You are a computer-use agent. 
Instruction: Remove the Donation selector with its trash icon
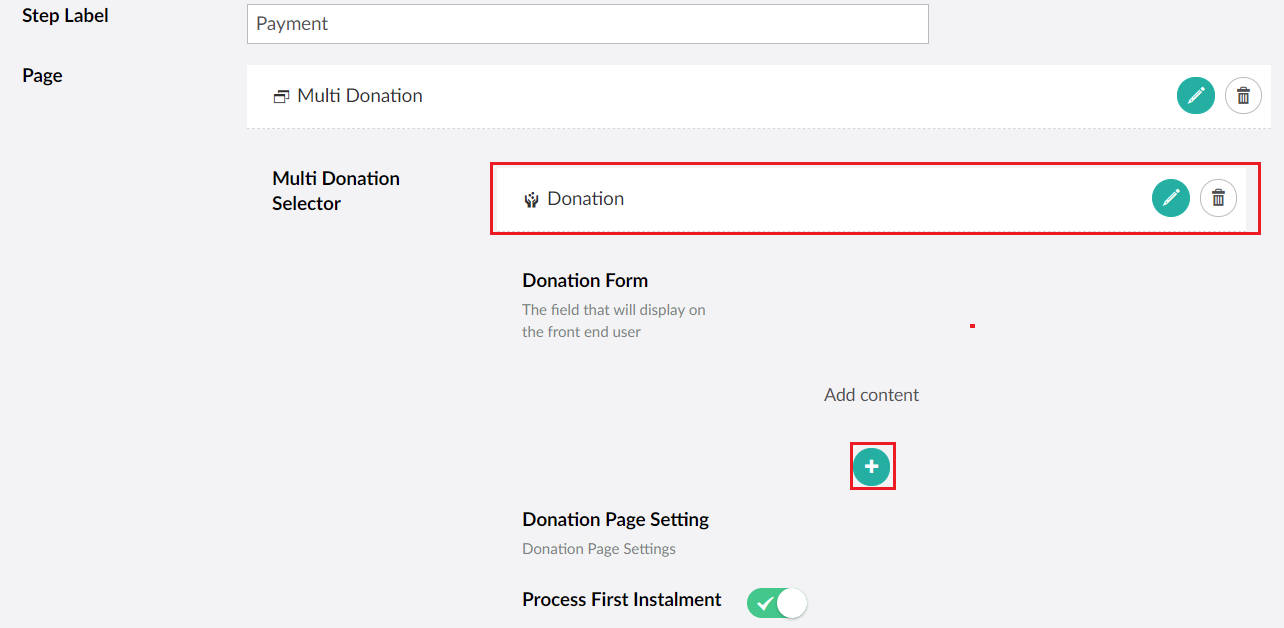pos(1218,198)
